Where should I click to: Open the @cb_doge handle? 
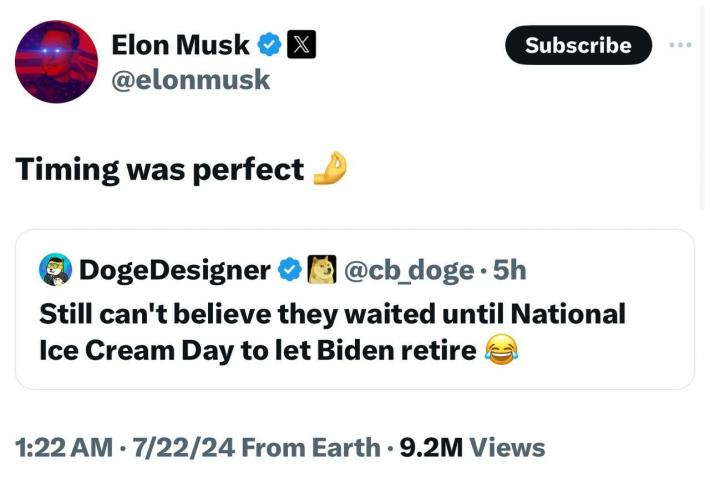[x=408, y=269]
